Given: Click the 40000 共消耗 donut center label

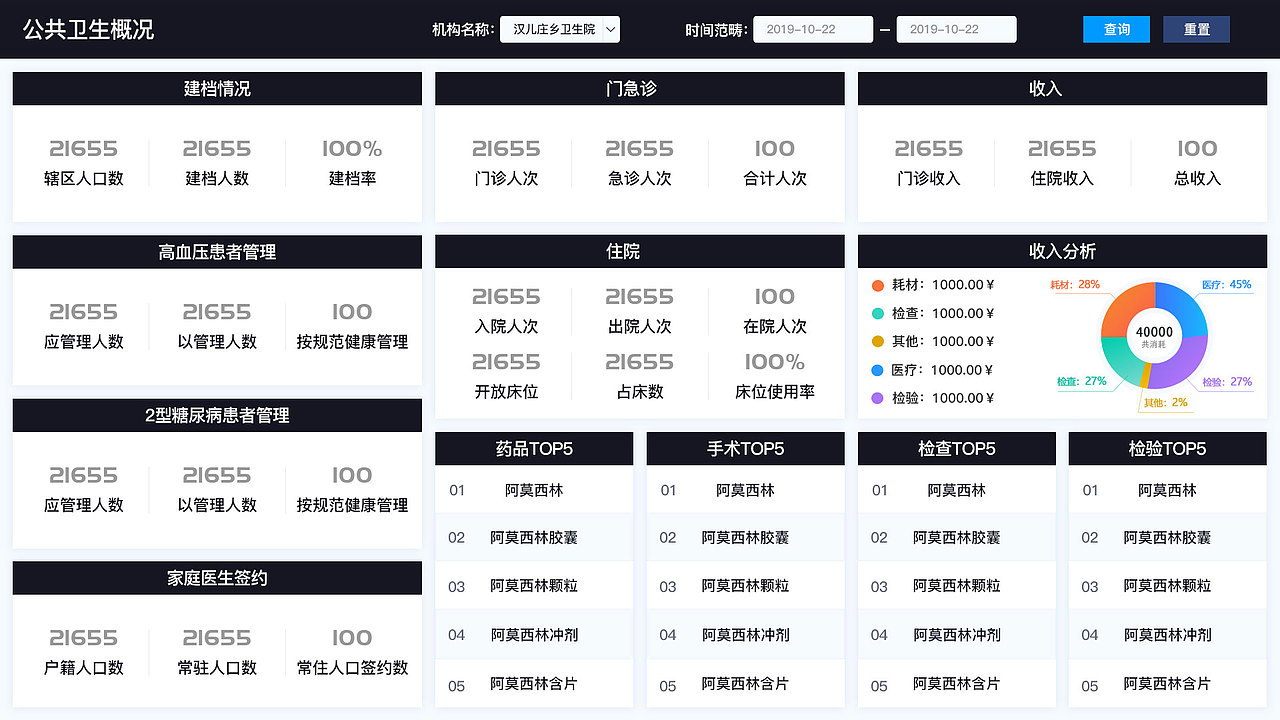Looking at the screenshot, I should click(x=1155, y=332).
